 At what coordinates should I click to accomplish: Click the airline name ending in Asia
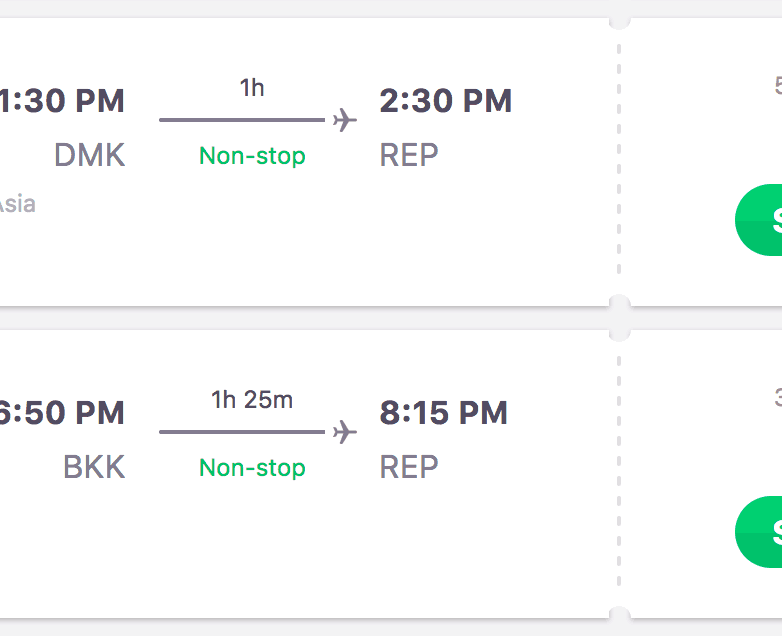click(x=17, y=204)
